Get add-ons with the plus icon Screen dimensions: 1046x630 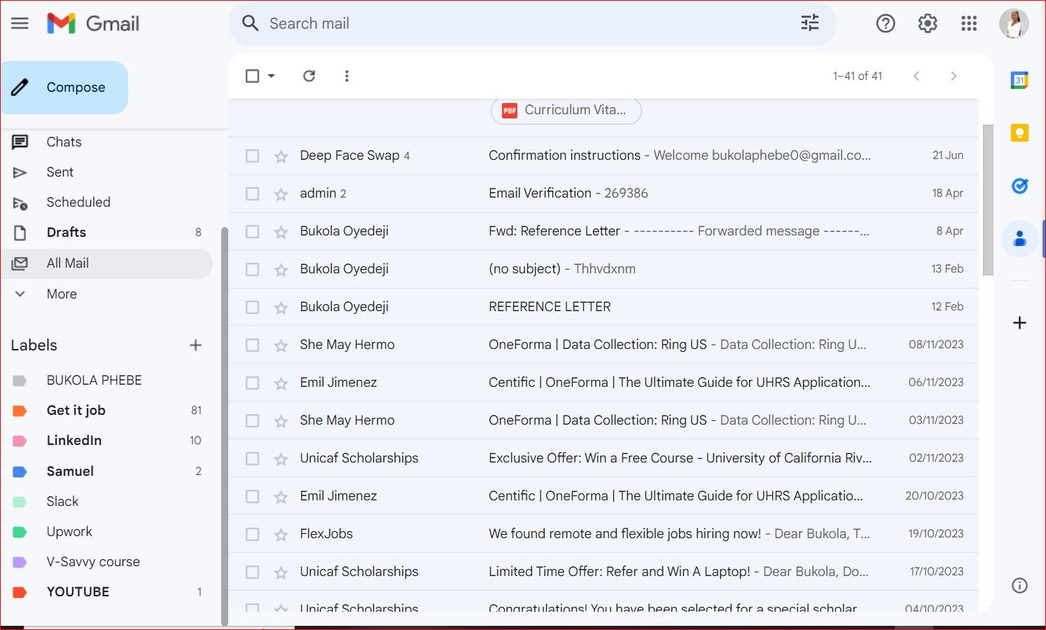click(x=1019, y=323)
